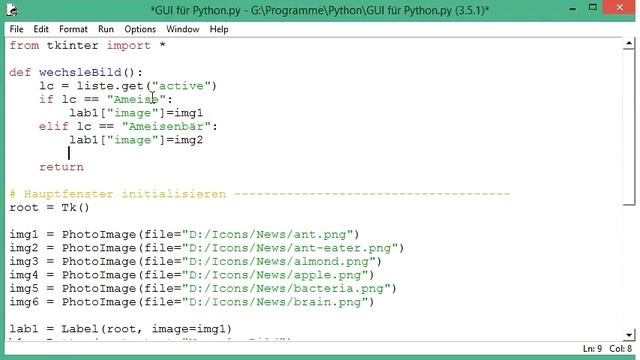Open the Help menu
Image resolution: width=640 pixels, height=360 pixels.
click(x=219, y=29)
